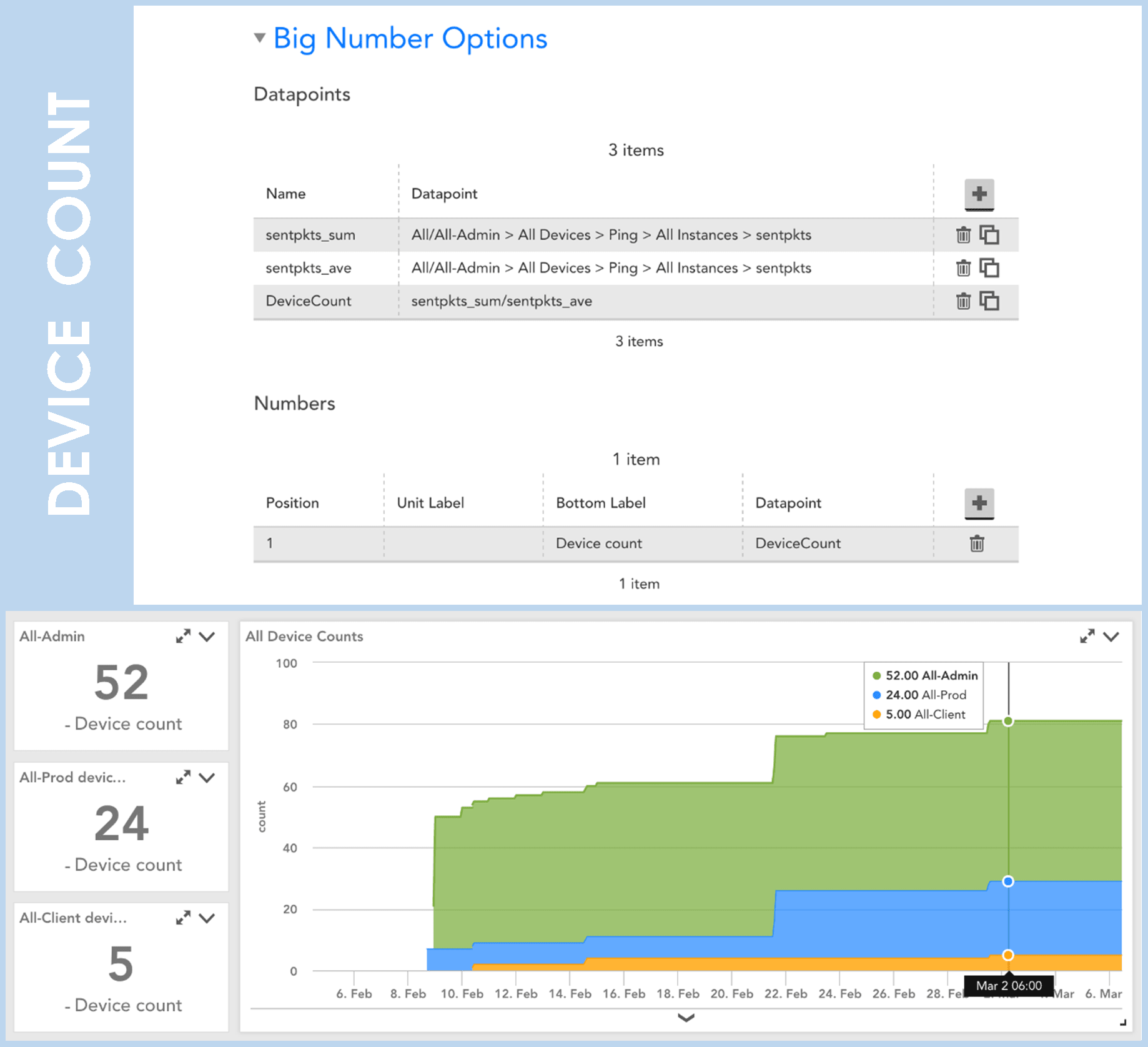Expand the chart legend chevron below graph
This screenshot has width=1148, height=1047.
tap(686, 1018)
